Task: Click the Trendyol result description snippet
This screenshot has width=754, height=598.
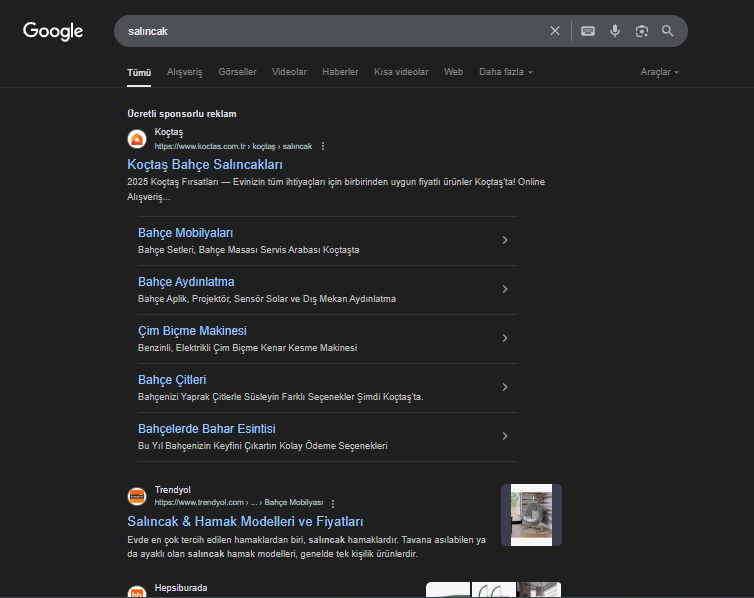Action: tap(306, 547)
